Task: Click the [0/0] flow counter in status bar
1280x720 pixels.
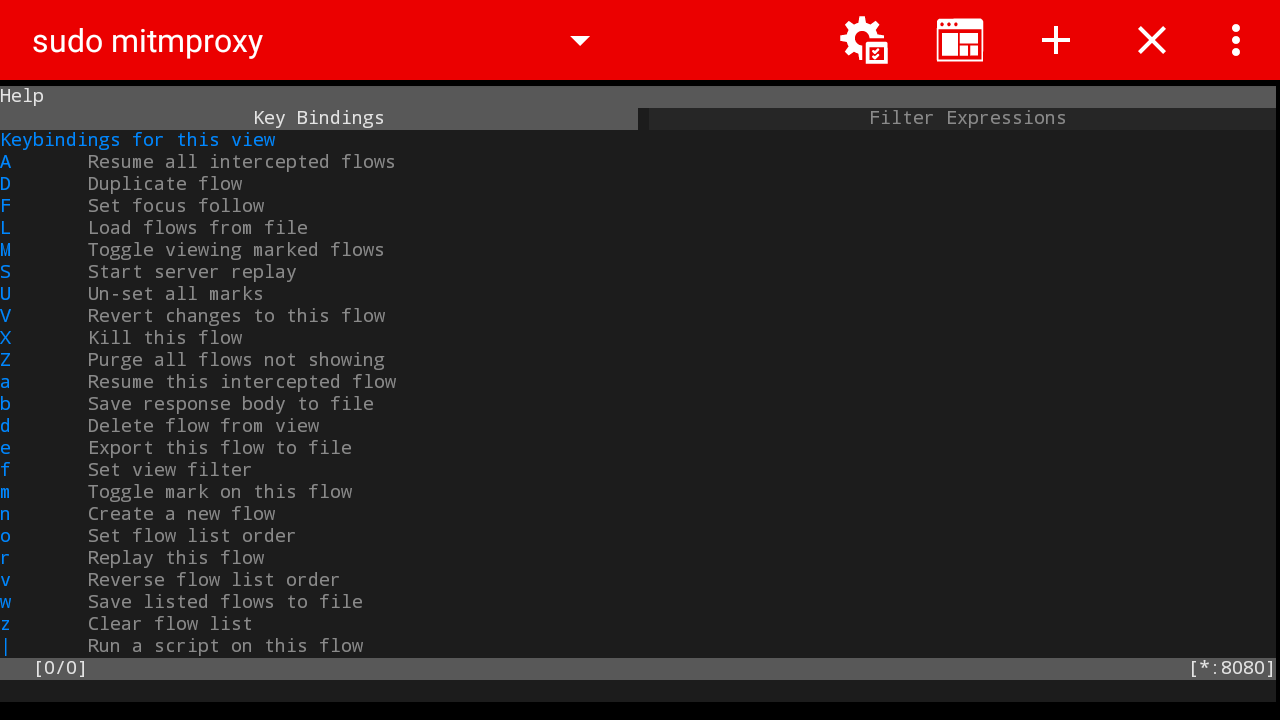Action: coord(60,668)
